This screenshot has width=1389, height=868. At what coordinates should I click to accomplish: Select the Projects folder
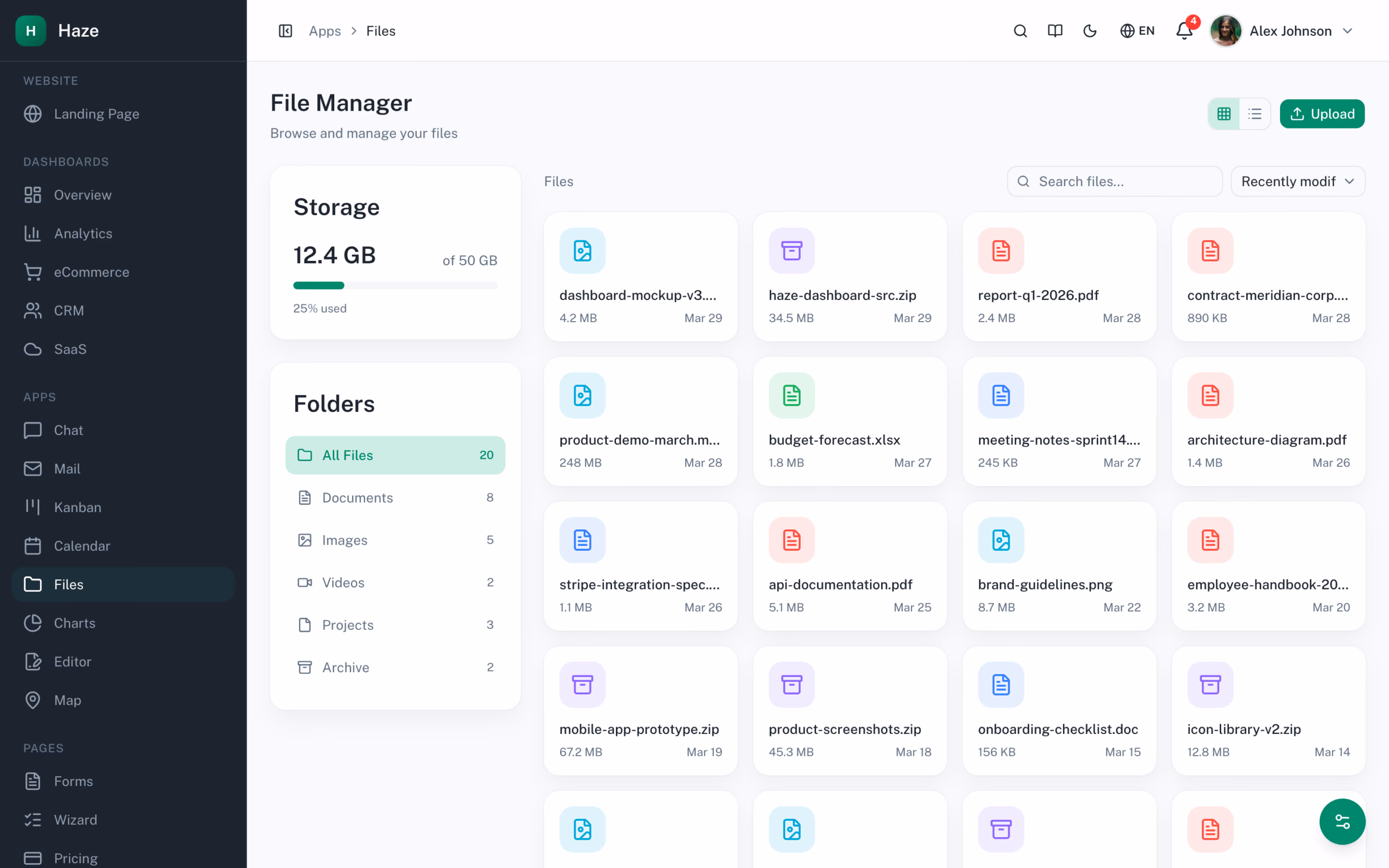click(395, 624)
